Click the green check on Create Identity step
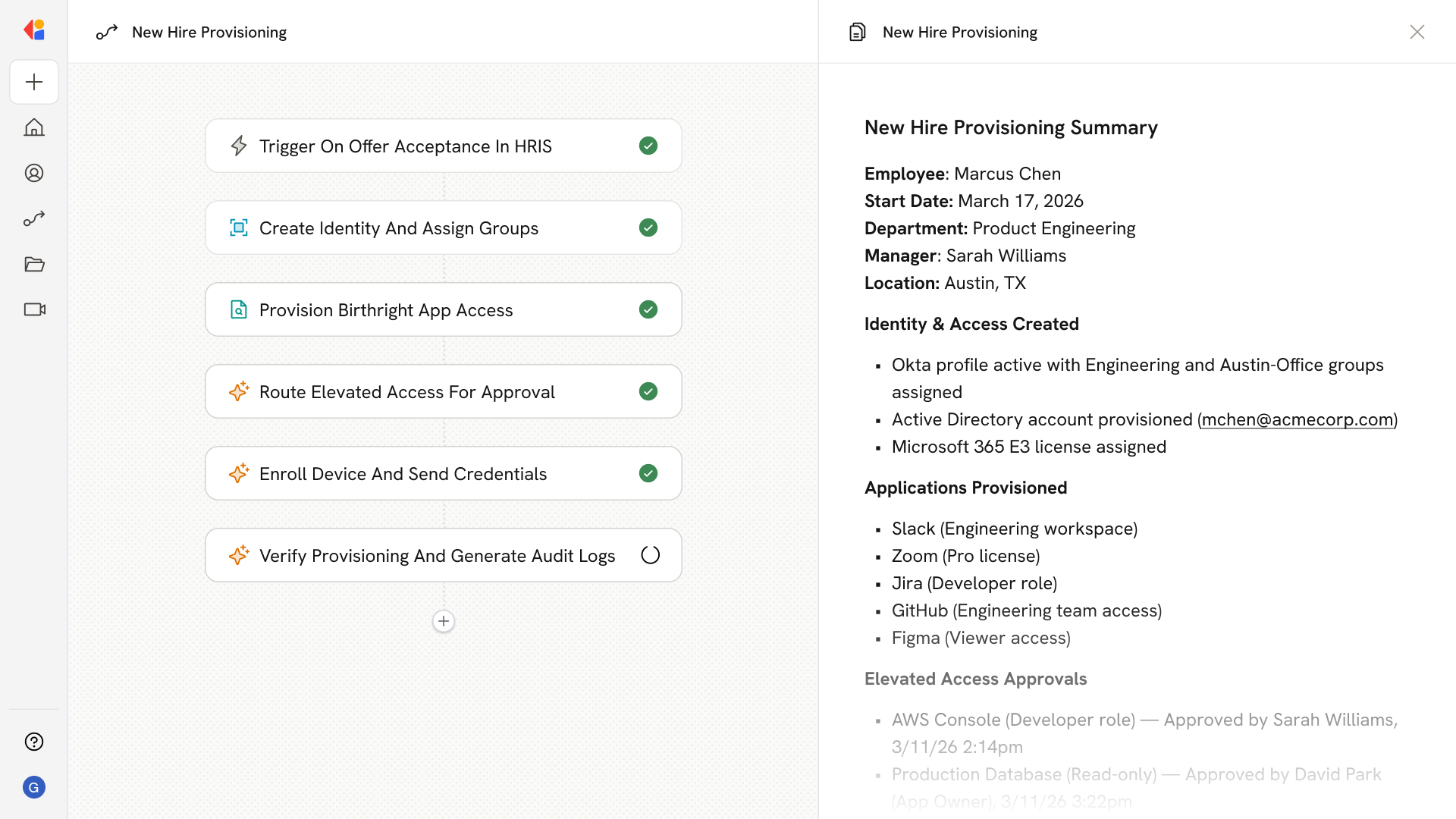This screenshot has width=1456, height=819. (648, 227)
